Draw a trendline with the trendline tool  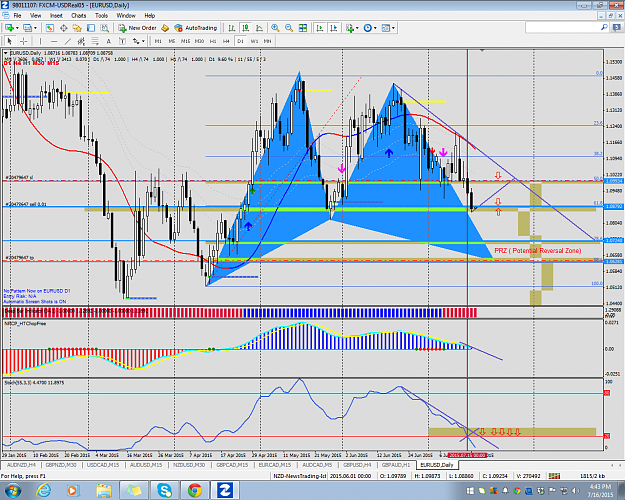(68, 41)
